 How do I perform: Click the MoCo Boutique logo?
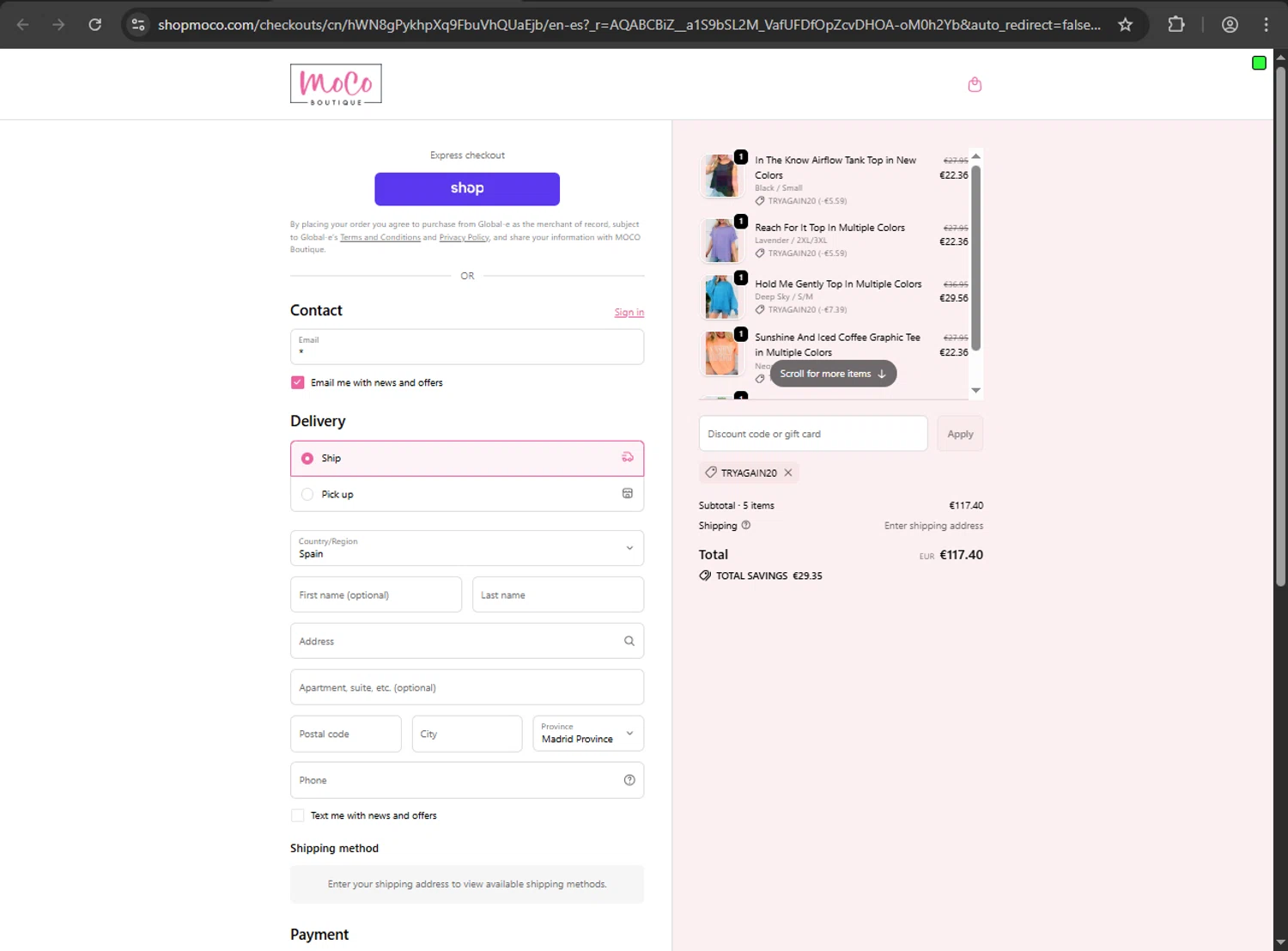tap(336, 84)
